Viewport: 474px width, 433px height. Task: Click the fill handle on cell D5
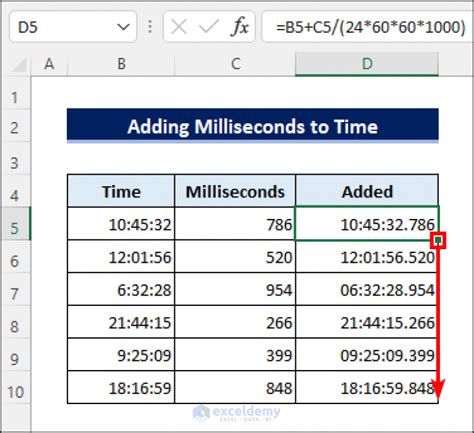pos(438,240)
